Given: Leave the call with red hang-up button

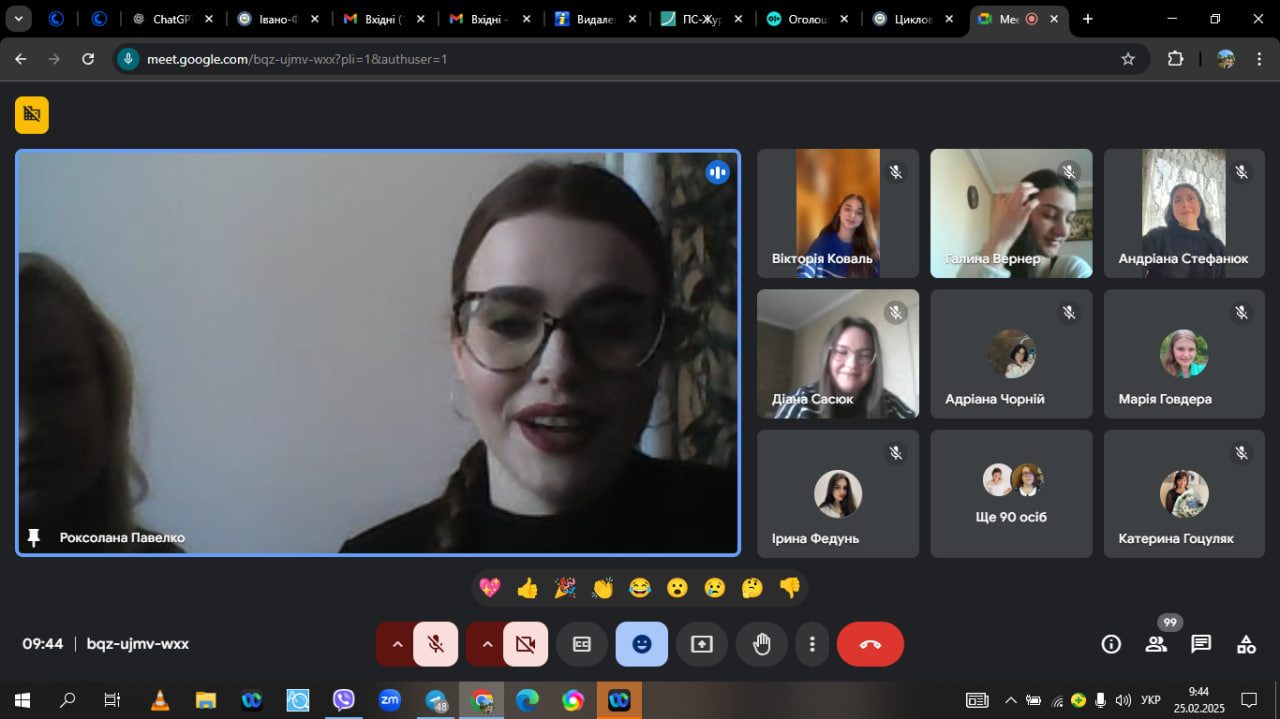Looking at the screenshot, I should coord(870,644).
